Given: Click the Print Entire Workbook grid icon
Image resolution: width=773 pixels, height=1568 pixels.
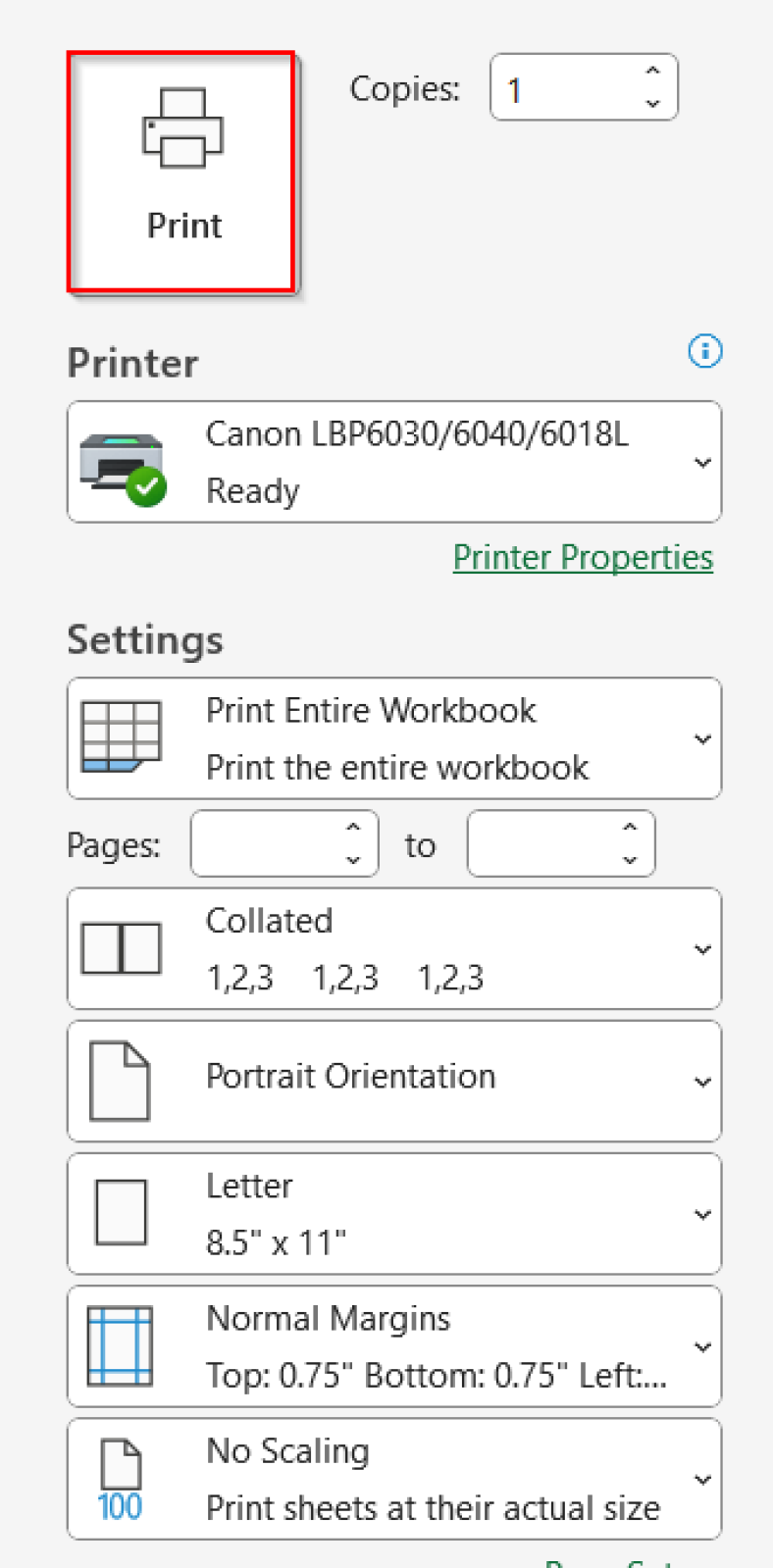Looking at the screenshot, I should tap(121, 736).
